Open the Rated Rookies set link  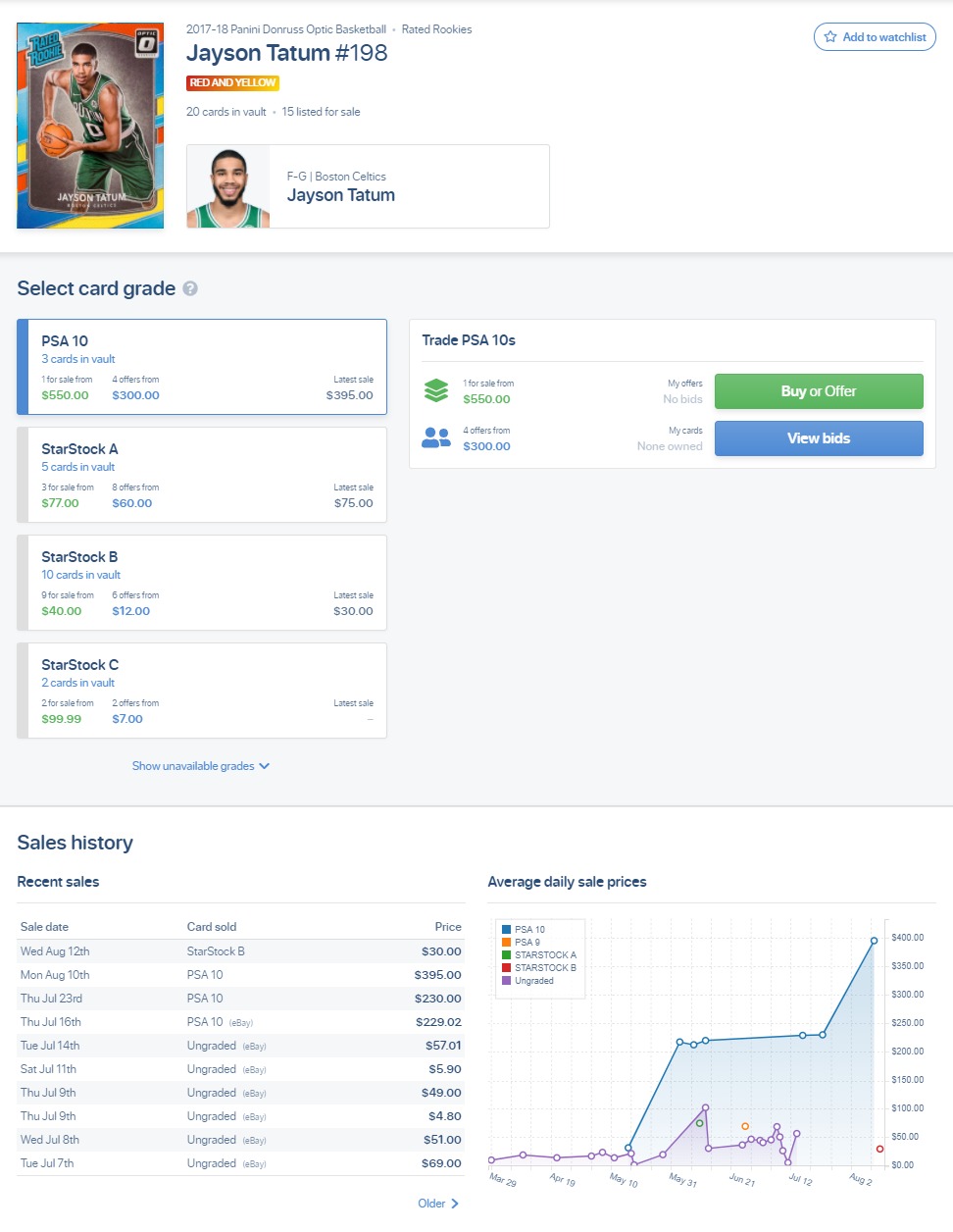(x=436, y=29)
